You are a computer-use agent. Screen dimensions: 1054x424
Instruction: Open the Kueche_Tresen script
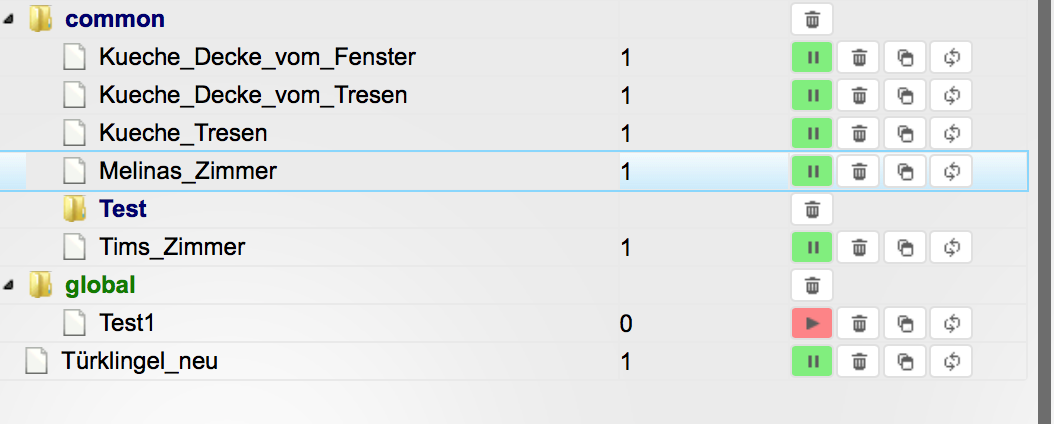click(183, 133)
